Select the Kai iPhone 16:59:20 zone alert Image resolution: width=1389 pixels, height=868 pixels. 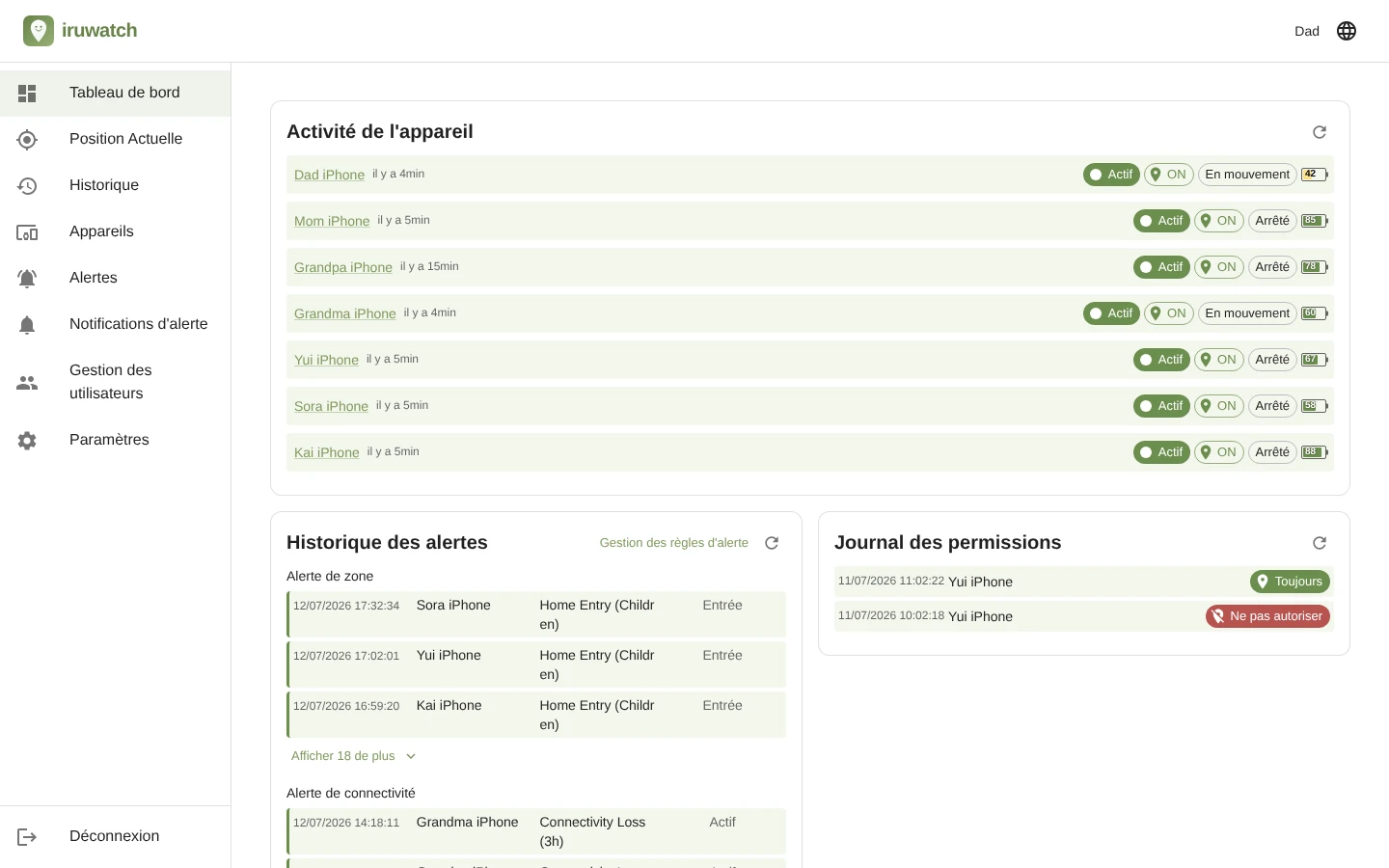[x=536, y=715]
